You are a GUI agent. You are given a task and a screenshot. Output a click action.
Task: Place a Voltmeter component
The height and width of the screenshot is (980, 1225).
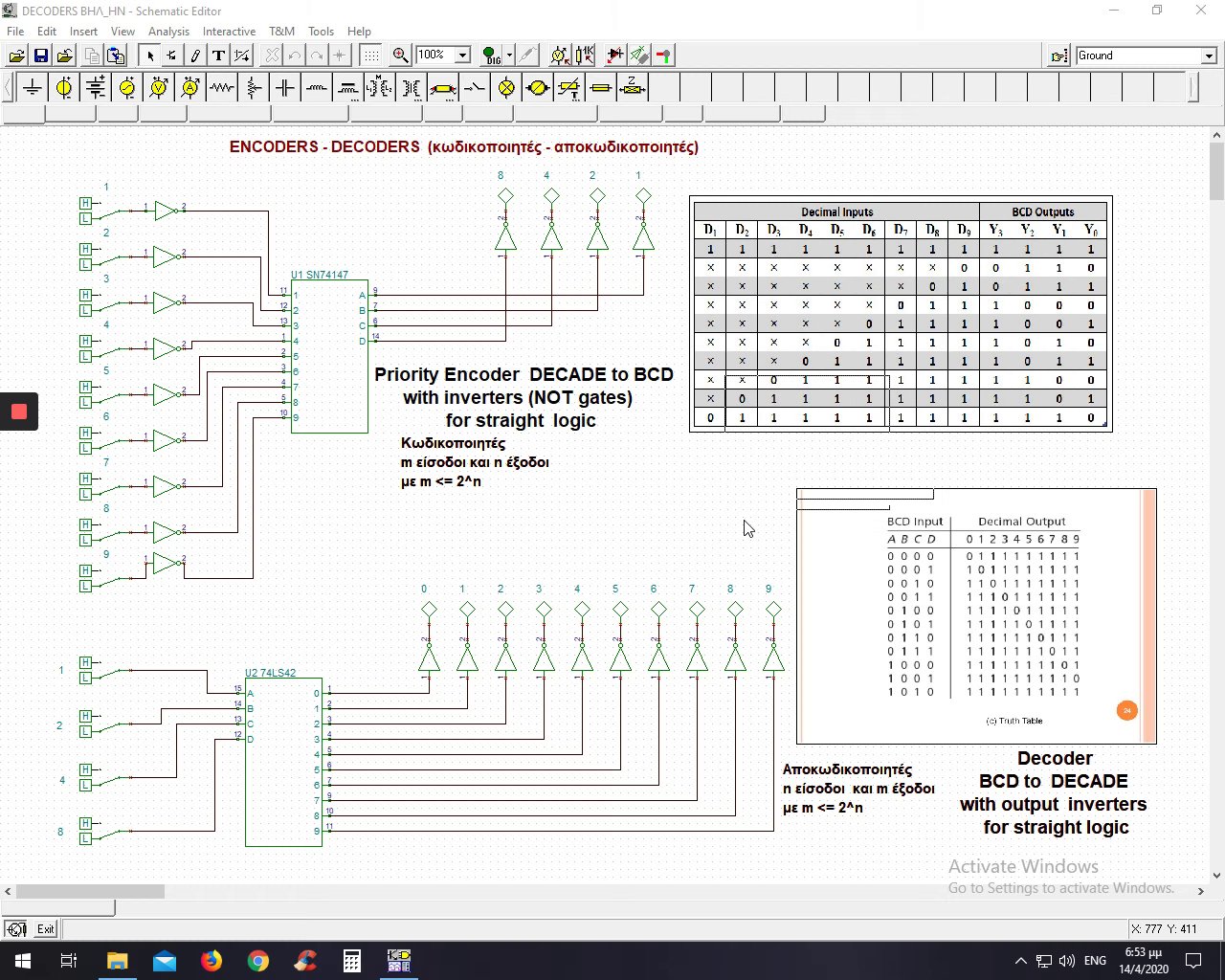point(159,88)
